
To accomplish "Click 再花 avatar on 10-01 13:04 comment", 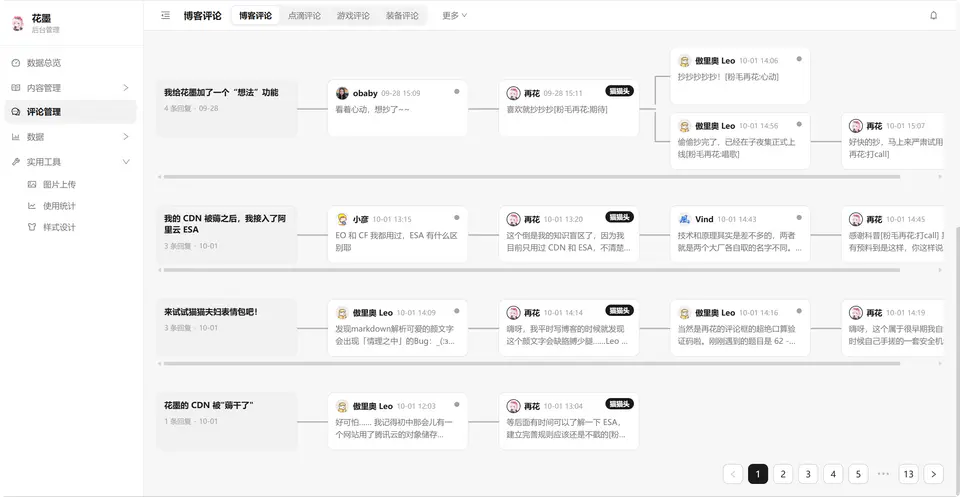I will (x=513, y=406).
